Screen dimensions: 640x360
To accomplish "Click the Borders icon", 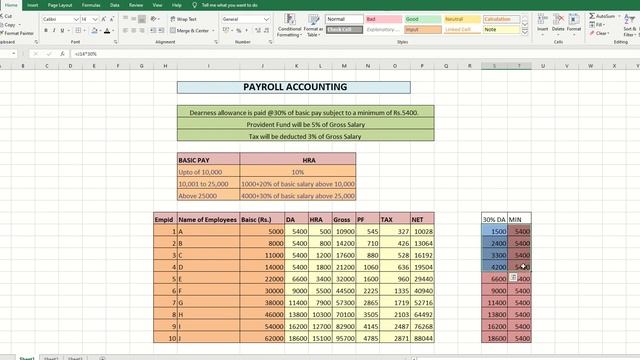I will pos(78,31).
